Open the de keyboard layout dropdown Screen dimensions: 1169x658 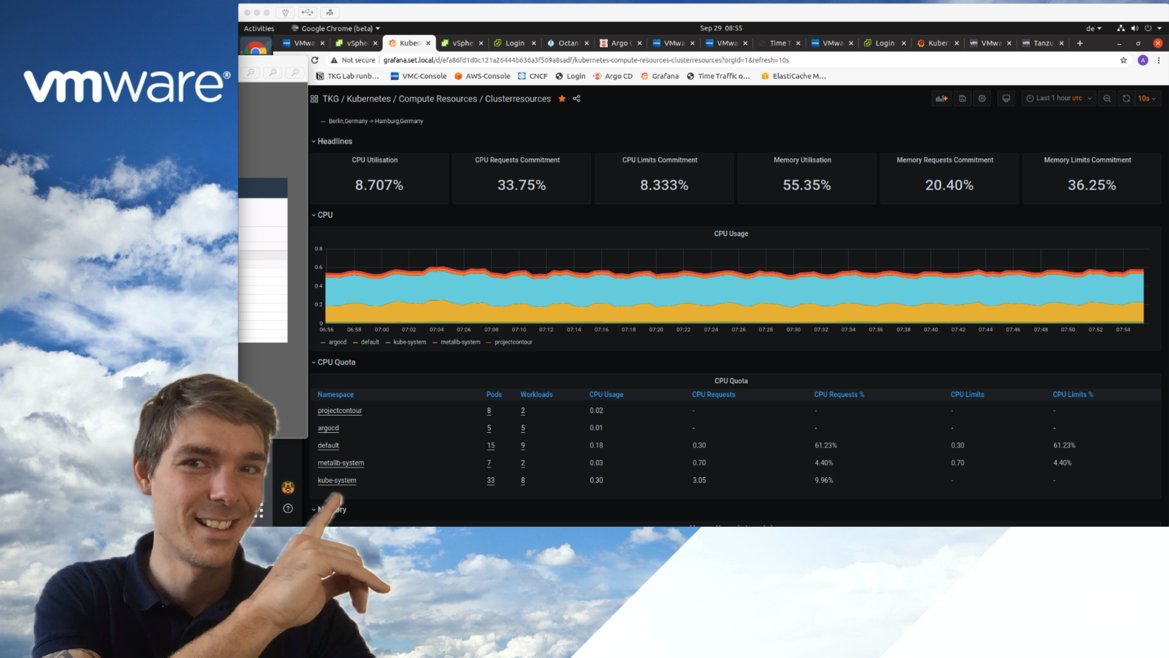click(1094, 28)
